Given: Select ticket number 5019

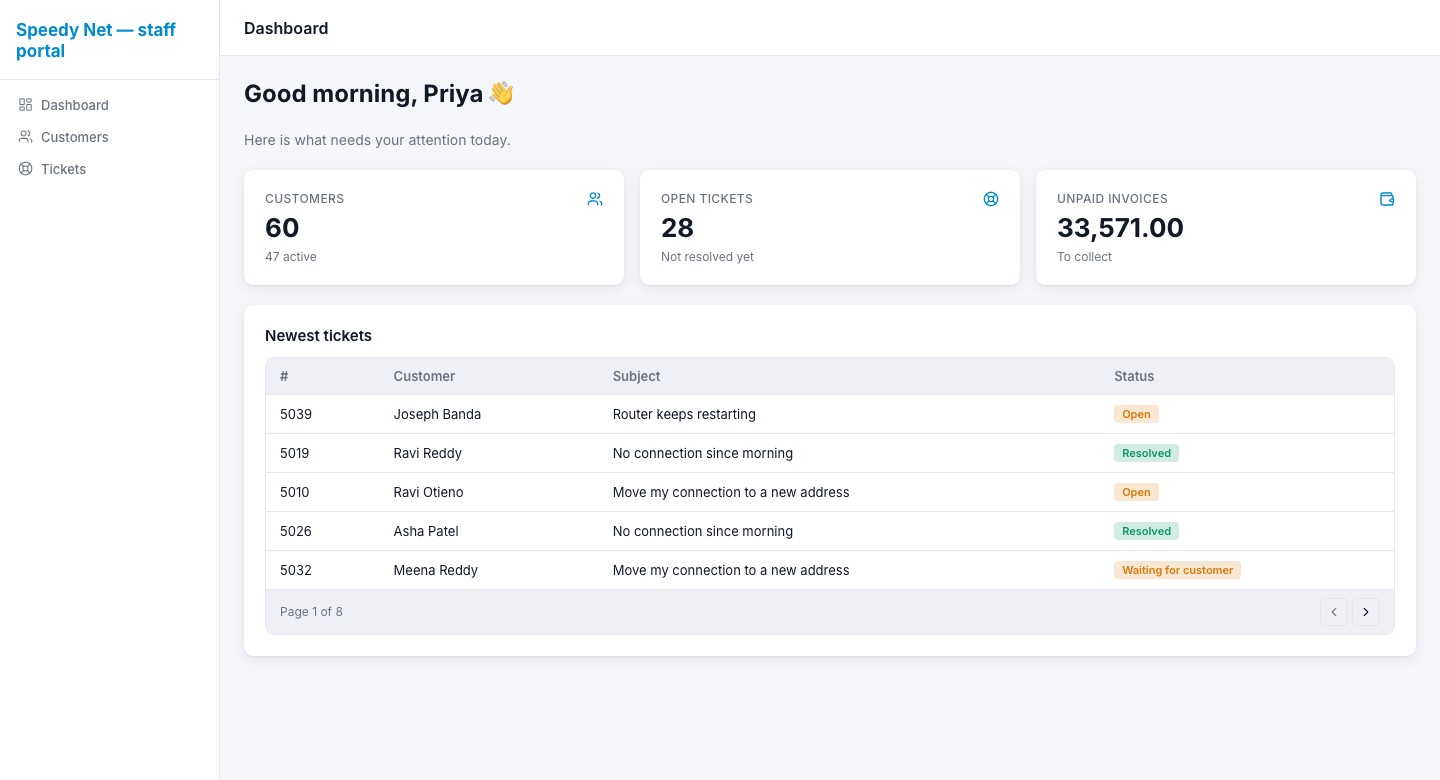Looking at the screenshot, I should click(295, 453).
